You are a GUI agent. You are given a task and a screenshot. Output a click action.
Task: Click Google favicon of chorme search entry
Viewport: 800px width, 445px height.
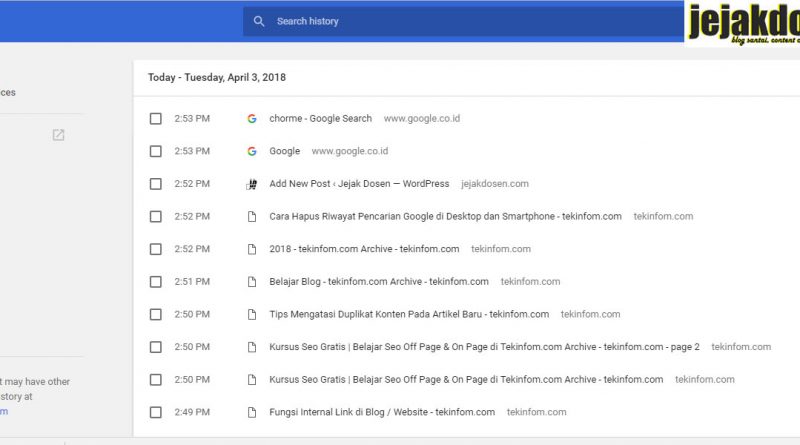(x=252, y=118)
